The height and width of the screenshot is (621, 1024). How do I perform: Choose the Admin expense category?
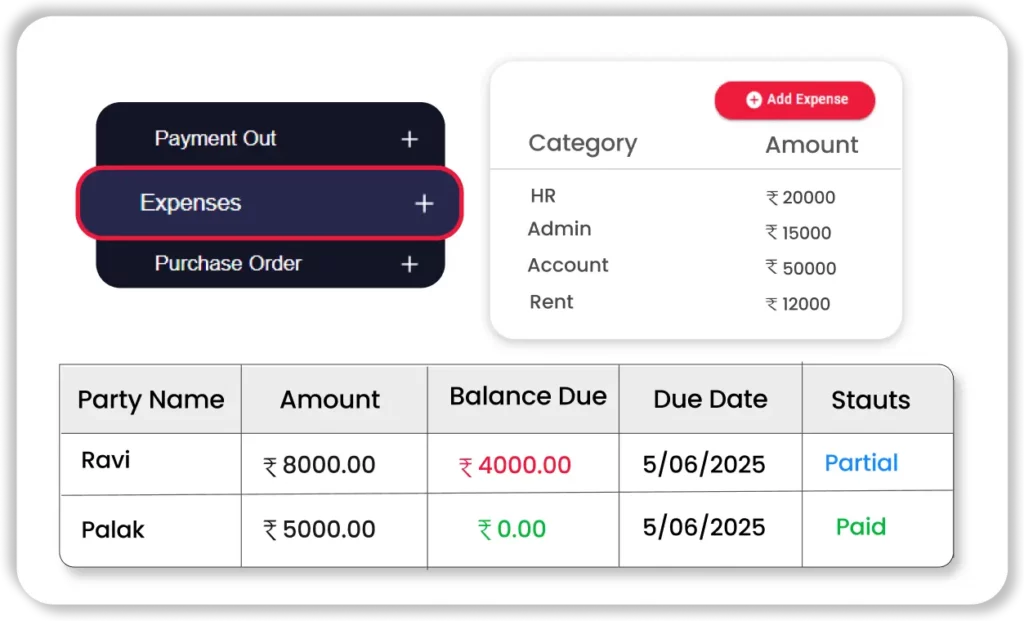coord(559,229)
